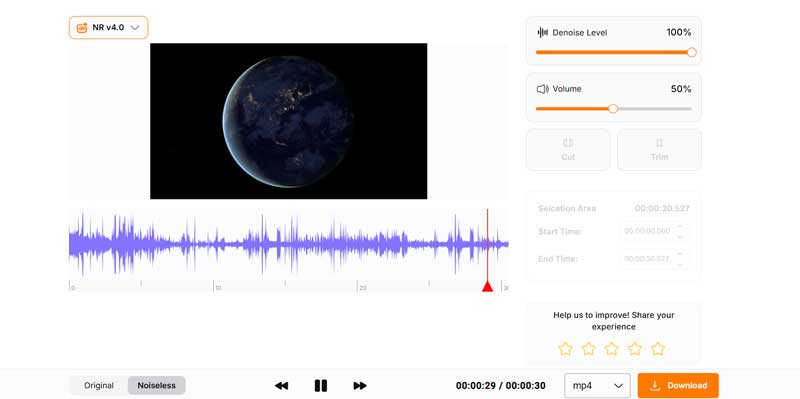Decrease the Start Time with down arrow
The height and width of the screenshot is (399, 800).
[x=679, y=236]
